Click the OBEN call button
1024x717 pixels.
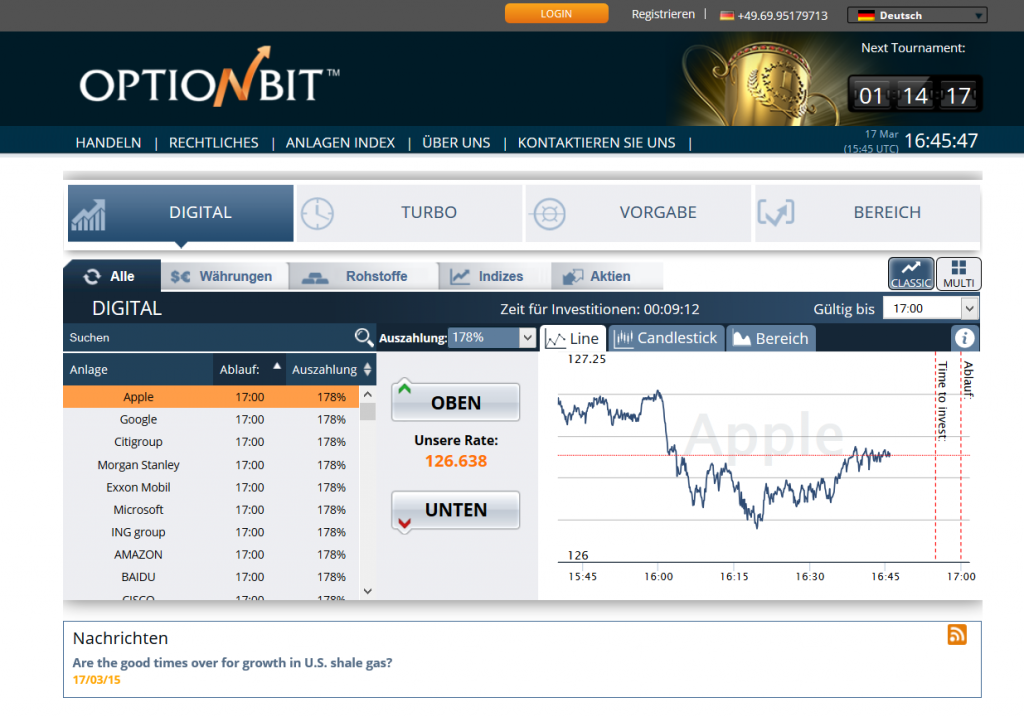coord(456,402)
